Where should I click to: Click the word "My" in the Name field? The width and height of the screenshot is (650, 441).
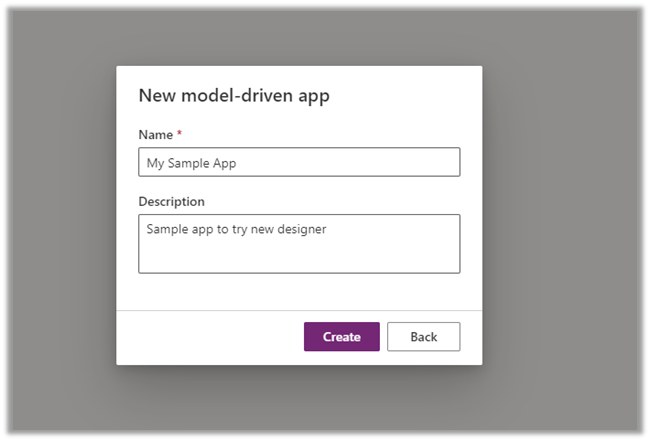[156, 163]
